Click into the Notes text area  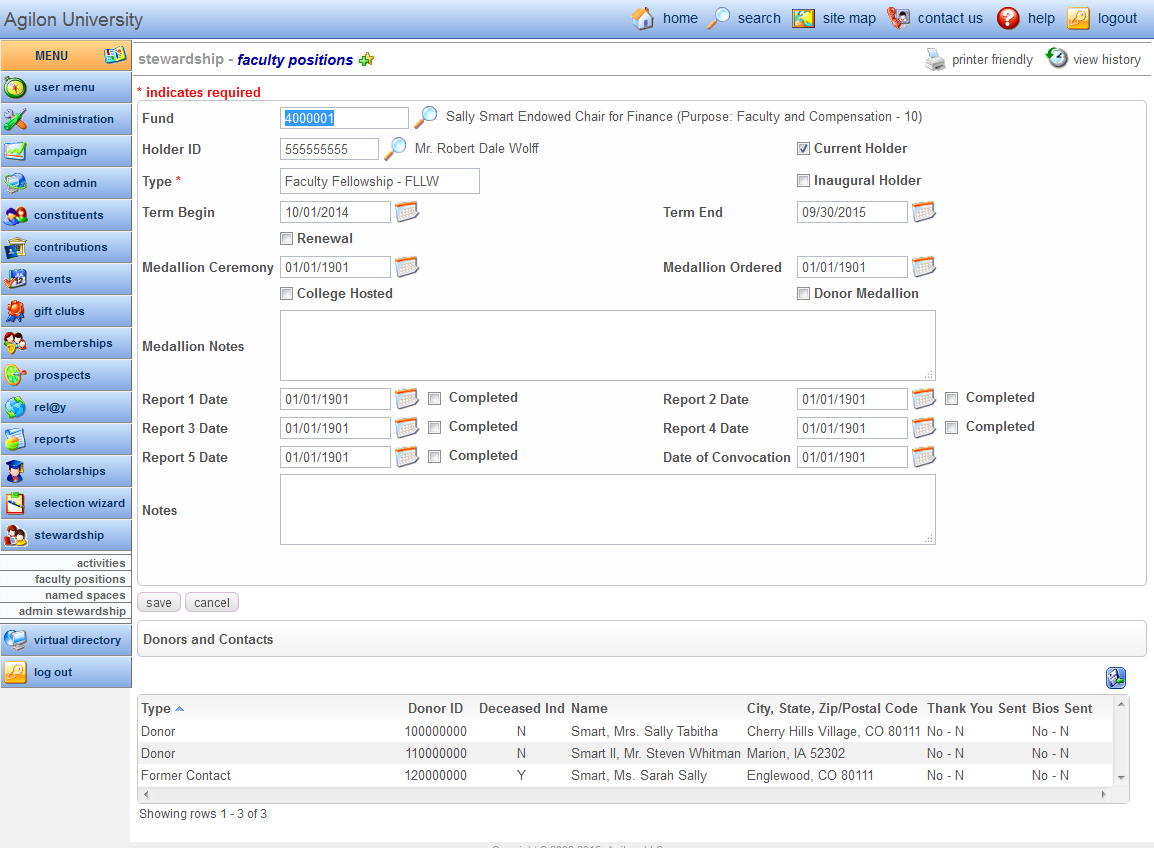[608, 509]
